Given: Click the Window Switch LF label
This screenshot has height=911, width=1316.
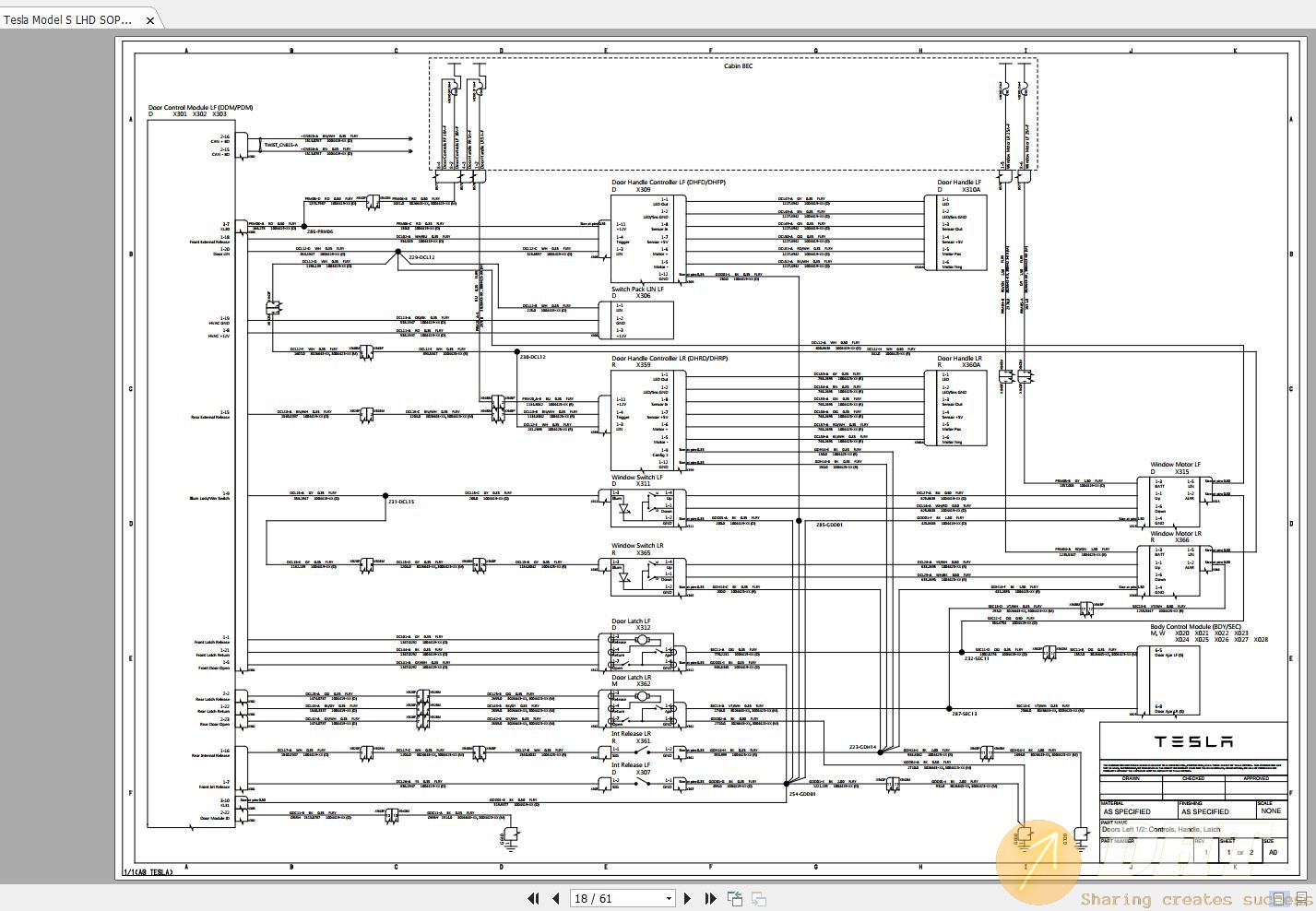Looking at the screenshot, I should (636, 478).
